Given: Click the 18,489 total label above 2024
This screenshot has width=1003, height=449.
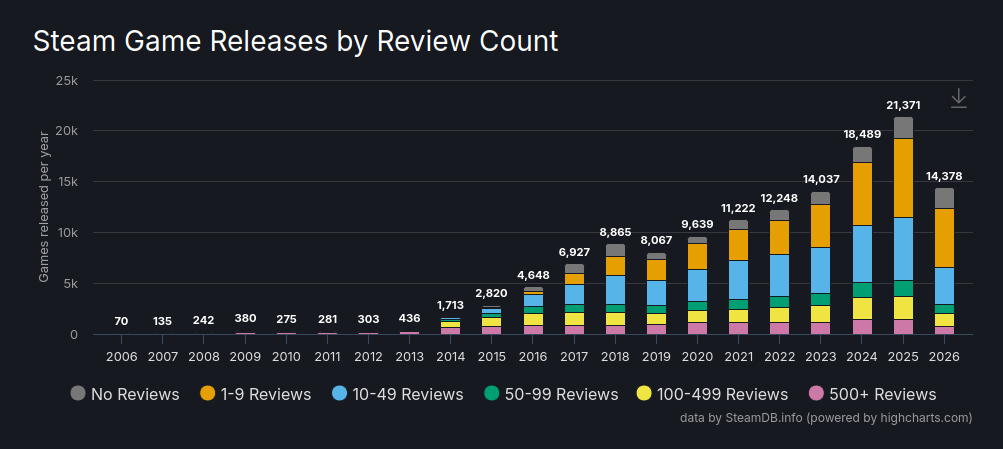Looking at the screenshot, I should (x=862, y=134).
